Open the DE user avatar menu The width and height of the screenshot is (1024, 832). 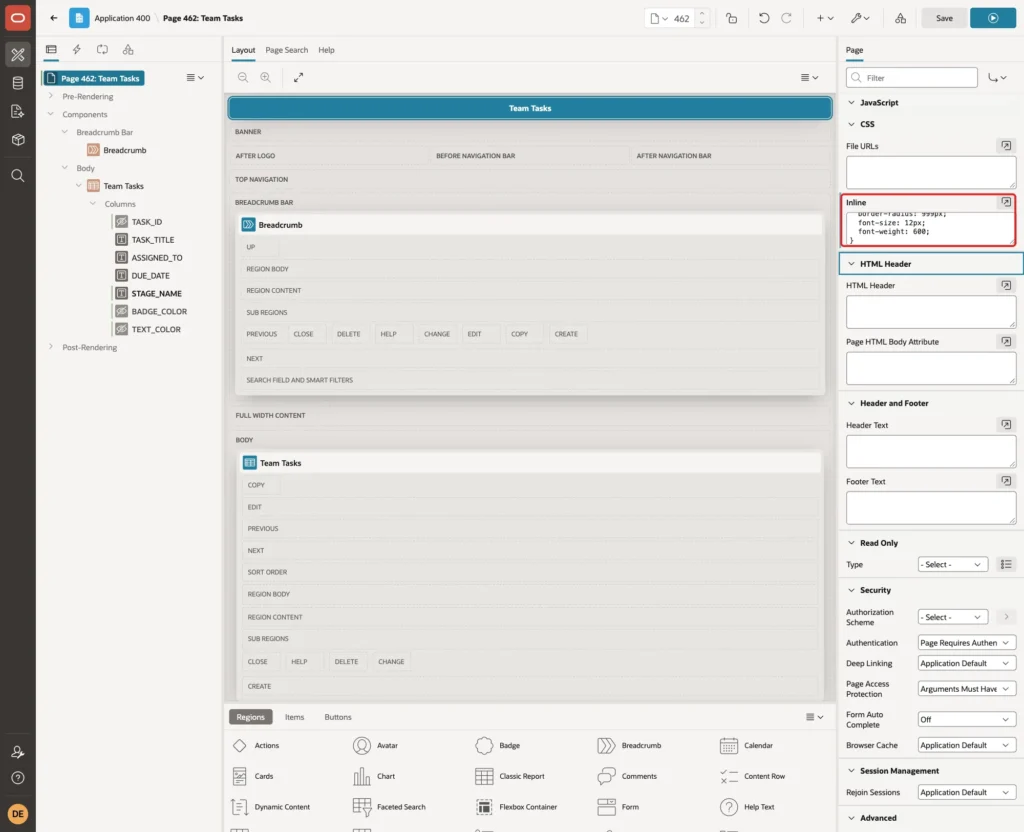18,814
